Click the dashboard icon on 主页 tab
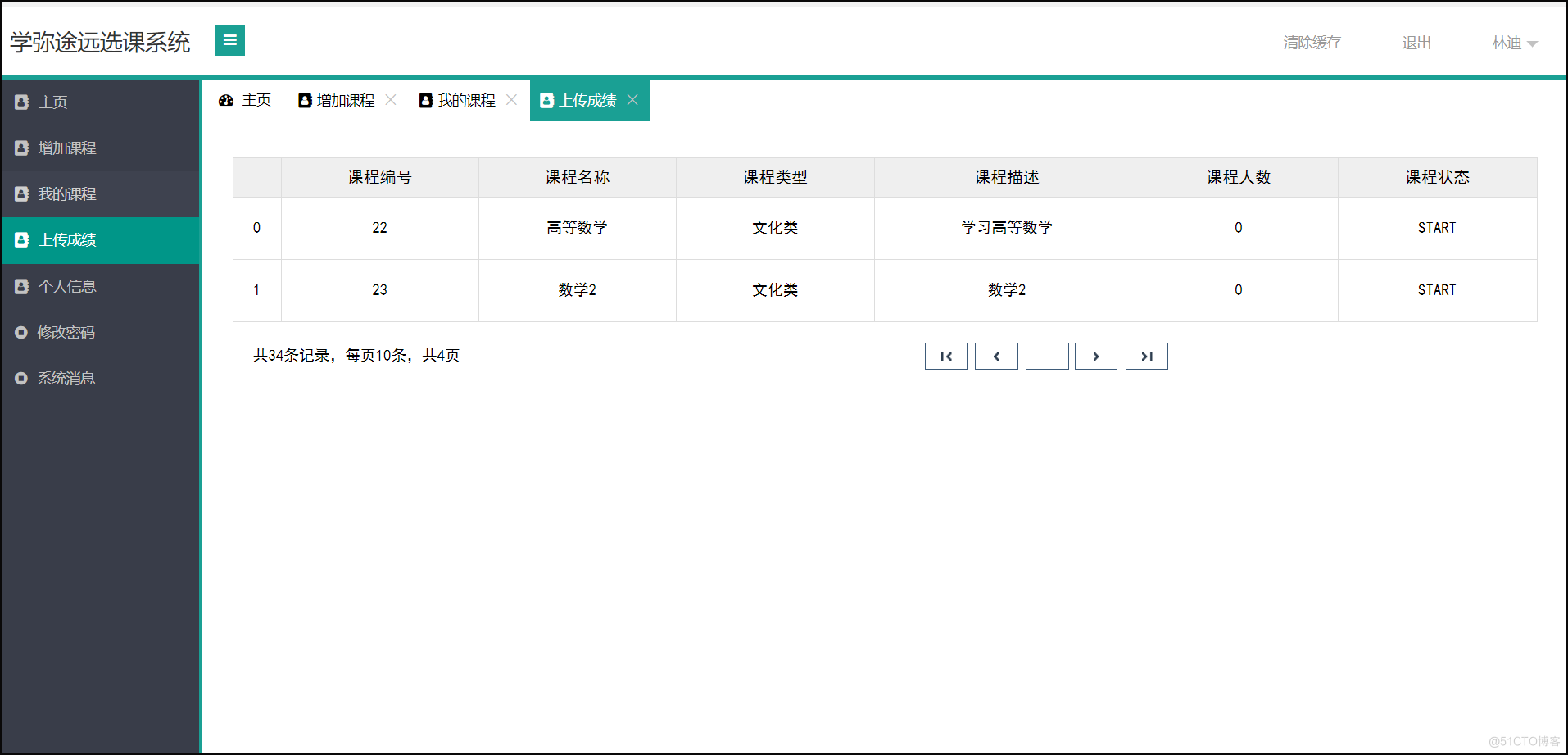 tap(226, 100)
